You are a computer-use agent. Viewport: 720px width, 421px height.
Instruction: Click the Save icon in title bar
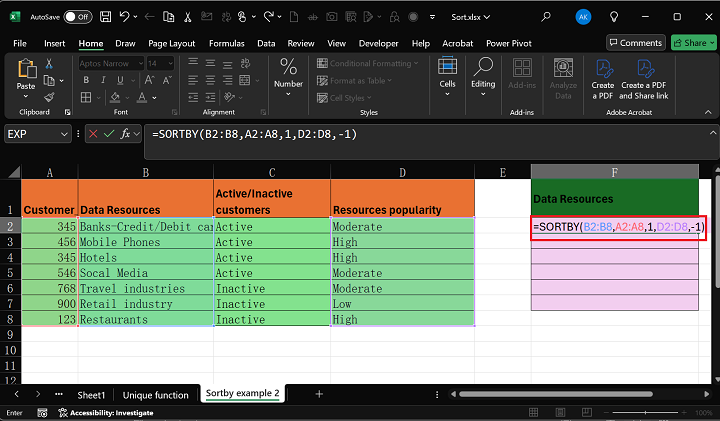[104, 17]
